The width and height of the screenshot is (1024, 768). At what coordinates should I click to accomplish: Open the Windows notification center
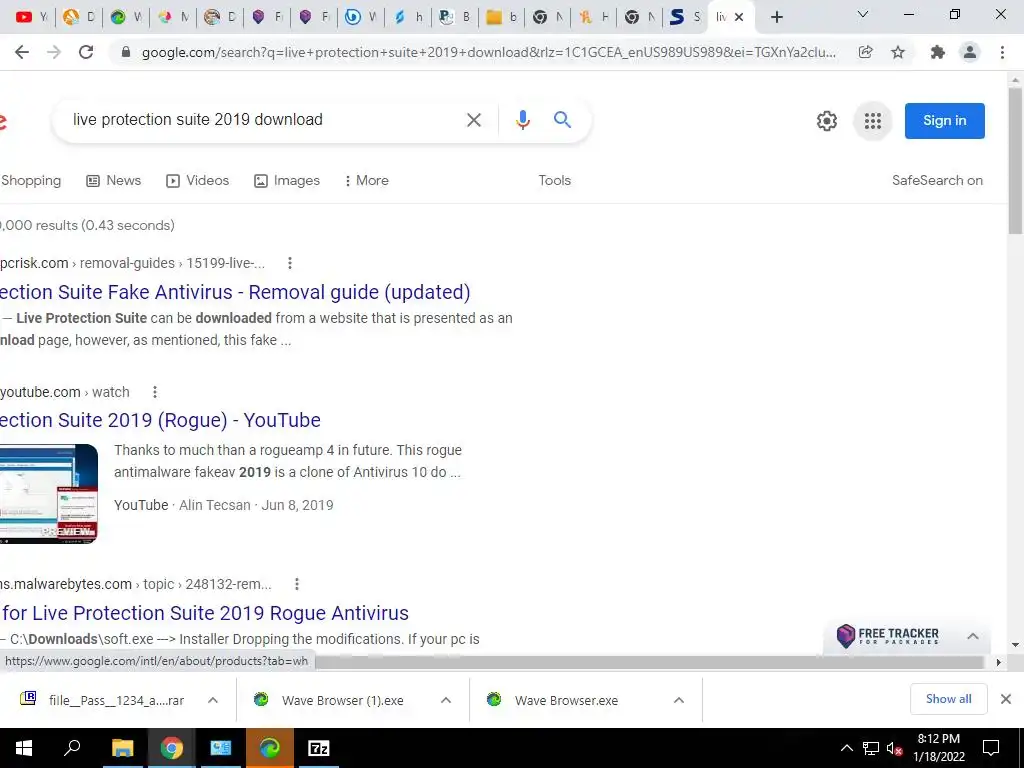[991, 748]
